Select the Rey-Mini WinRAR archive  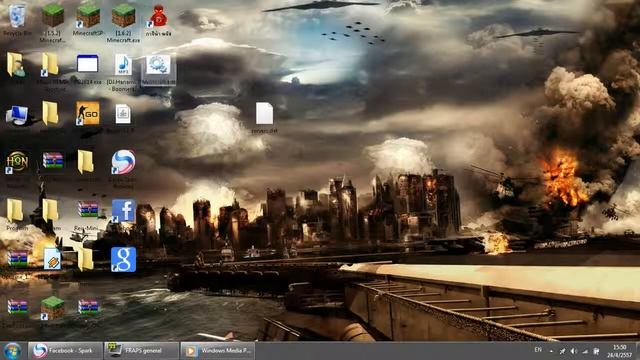point(88,209)
